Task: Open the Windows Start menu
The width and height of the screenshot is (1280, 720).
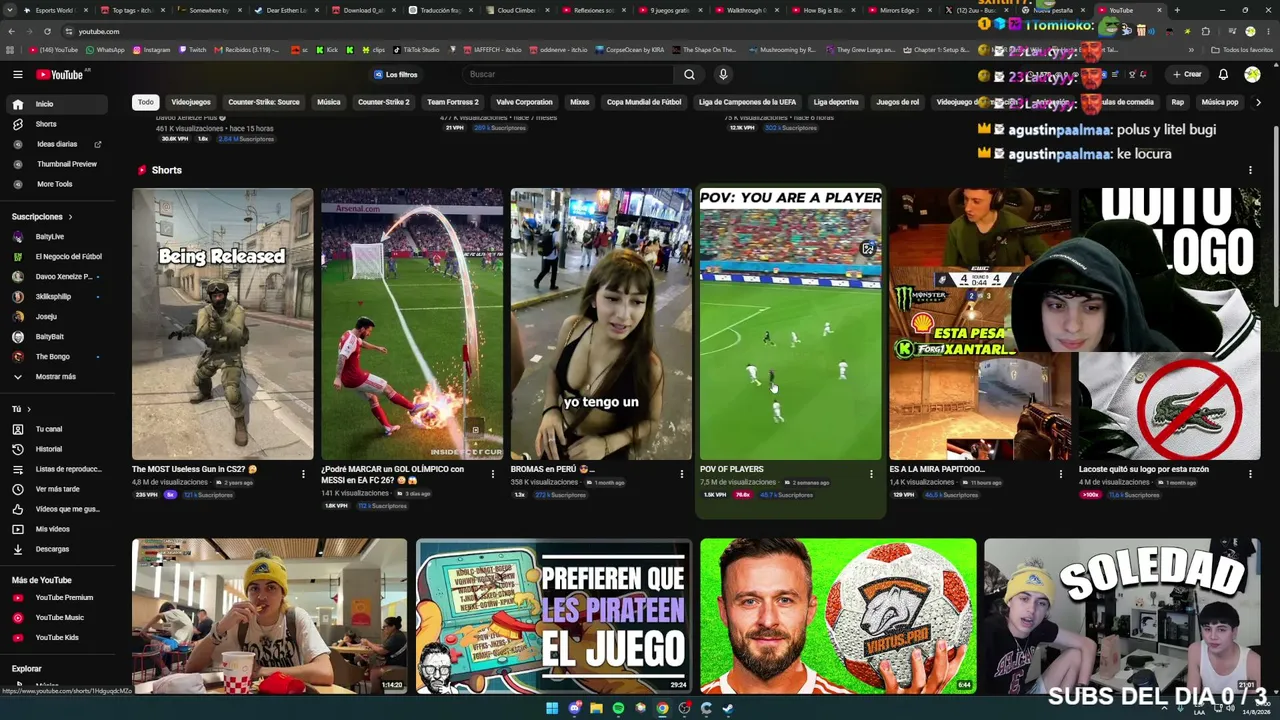Action: click(x=552, y=708)
